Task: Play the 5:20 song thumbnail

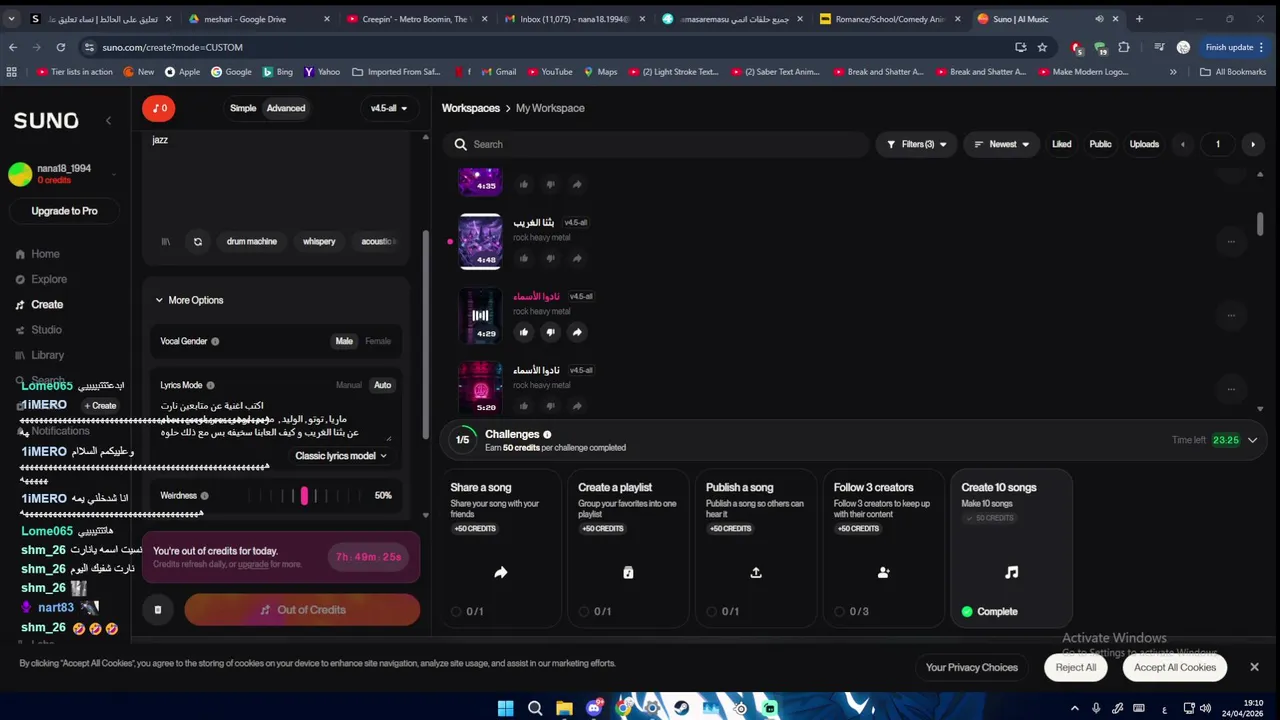Action: coord(480,389)
